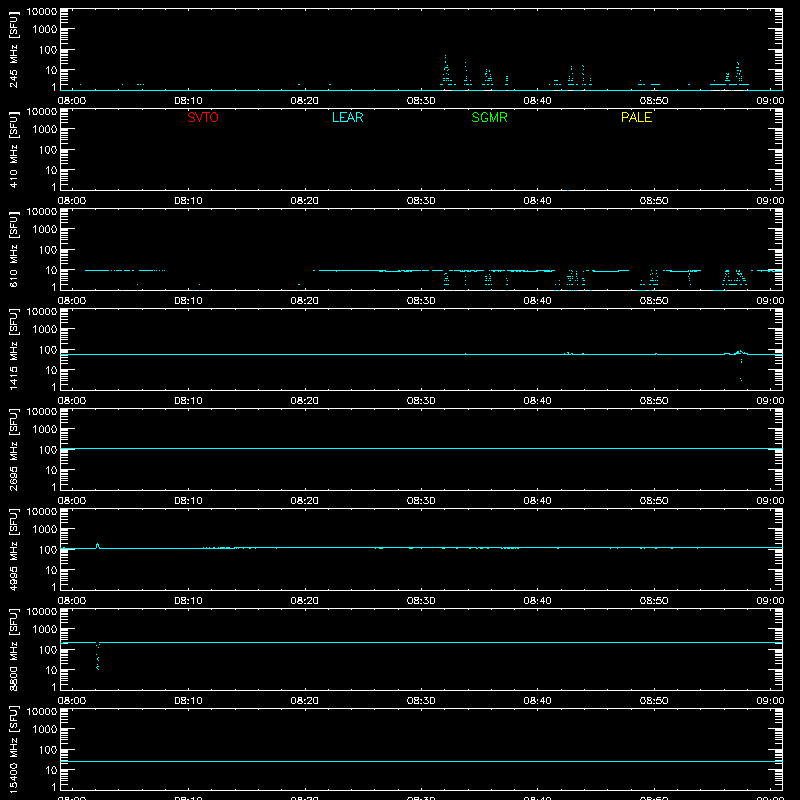Select the 610 MHz [SFU] axis label
This screenshot has height=800, width=800.
13,250
